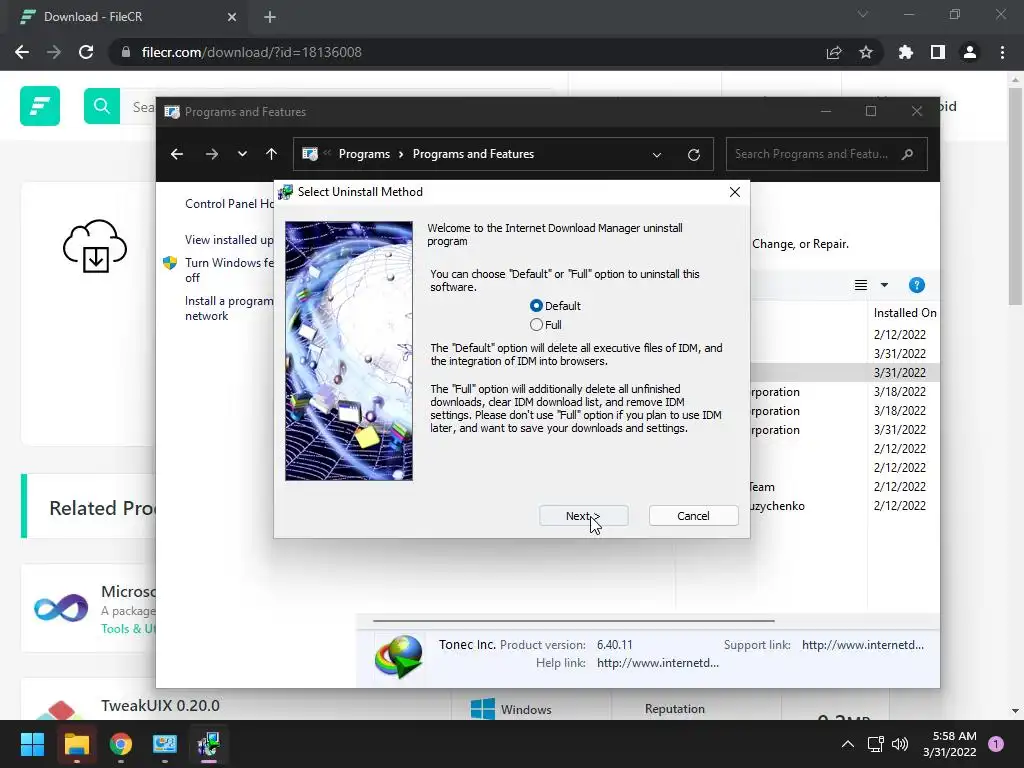Open the Microsoft Visual C++ related product icon
The height and width of the screenshot is (768, 1024).
61,609
